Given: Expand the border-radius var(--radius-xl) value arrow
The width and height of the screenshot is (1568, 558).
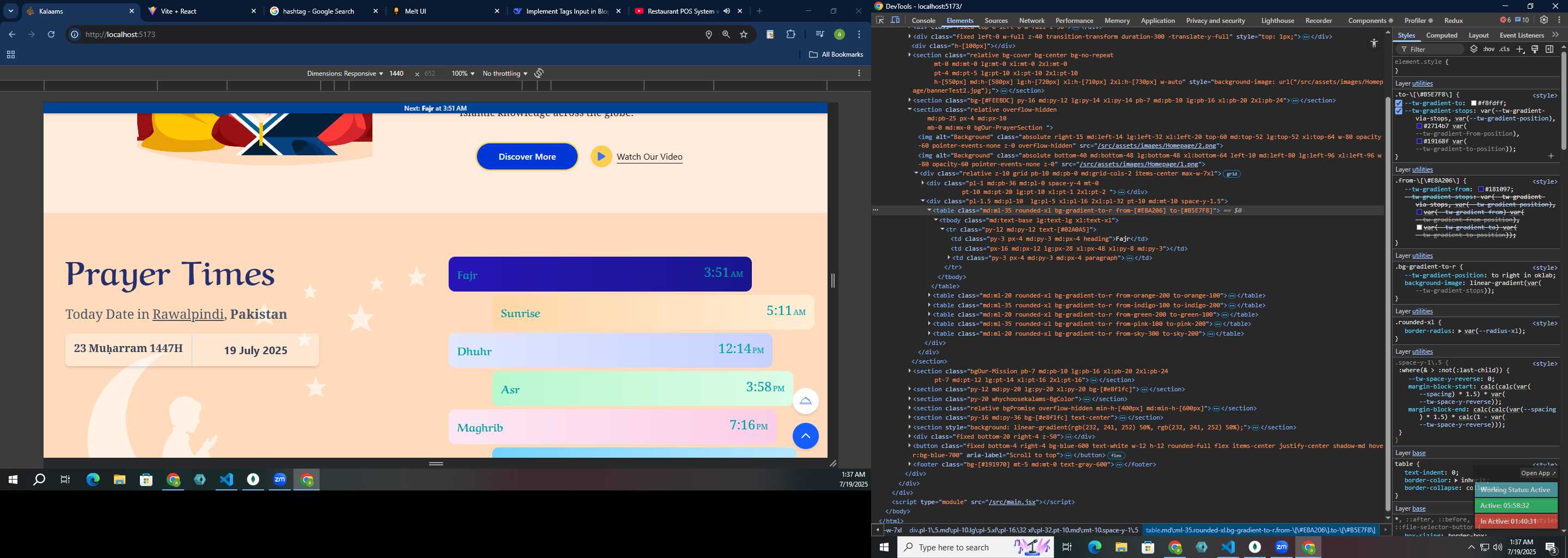Looking at the screenshot, I should click(1460, 331).
